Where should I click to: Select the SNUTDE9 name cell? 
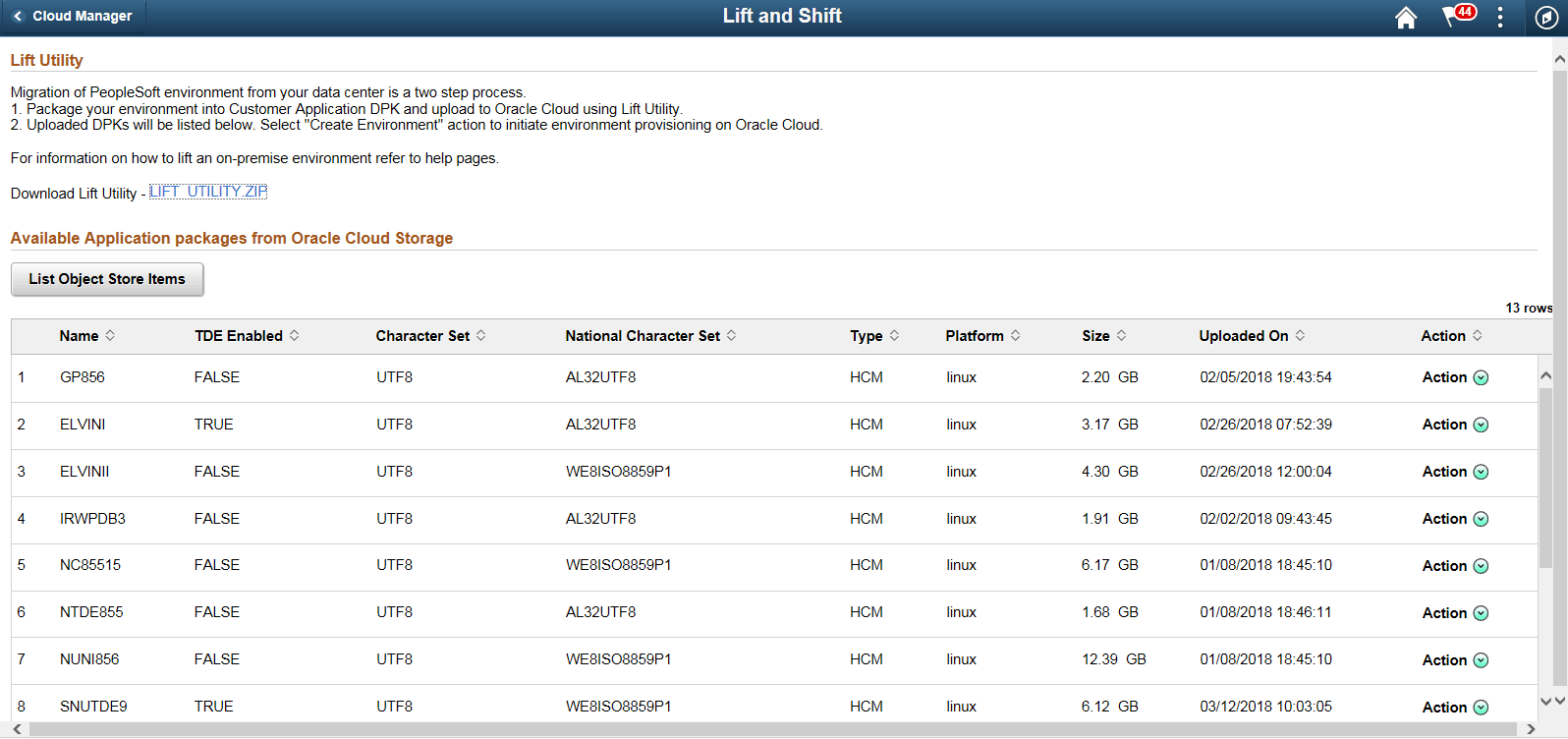tap(93, 707)
